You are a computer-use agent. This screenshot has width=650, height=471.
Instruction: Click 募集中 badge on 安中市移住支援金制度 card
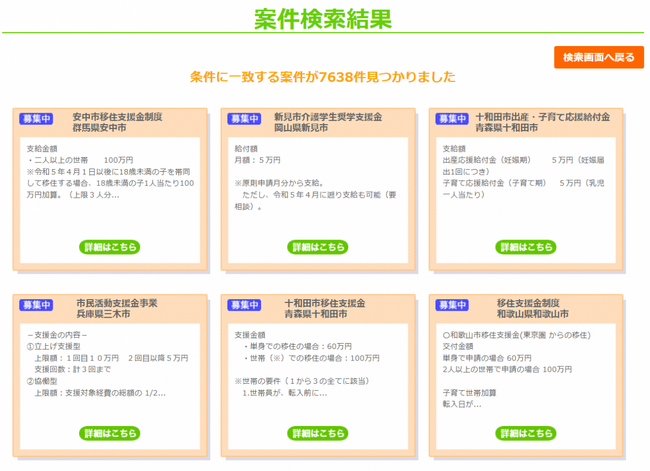pos(36,119)
